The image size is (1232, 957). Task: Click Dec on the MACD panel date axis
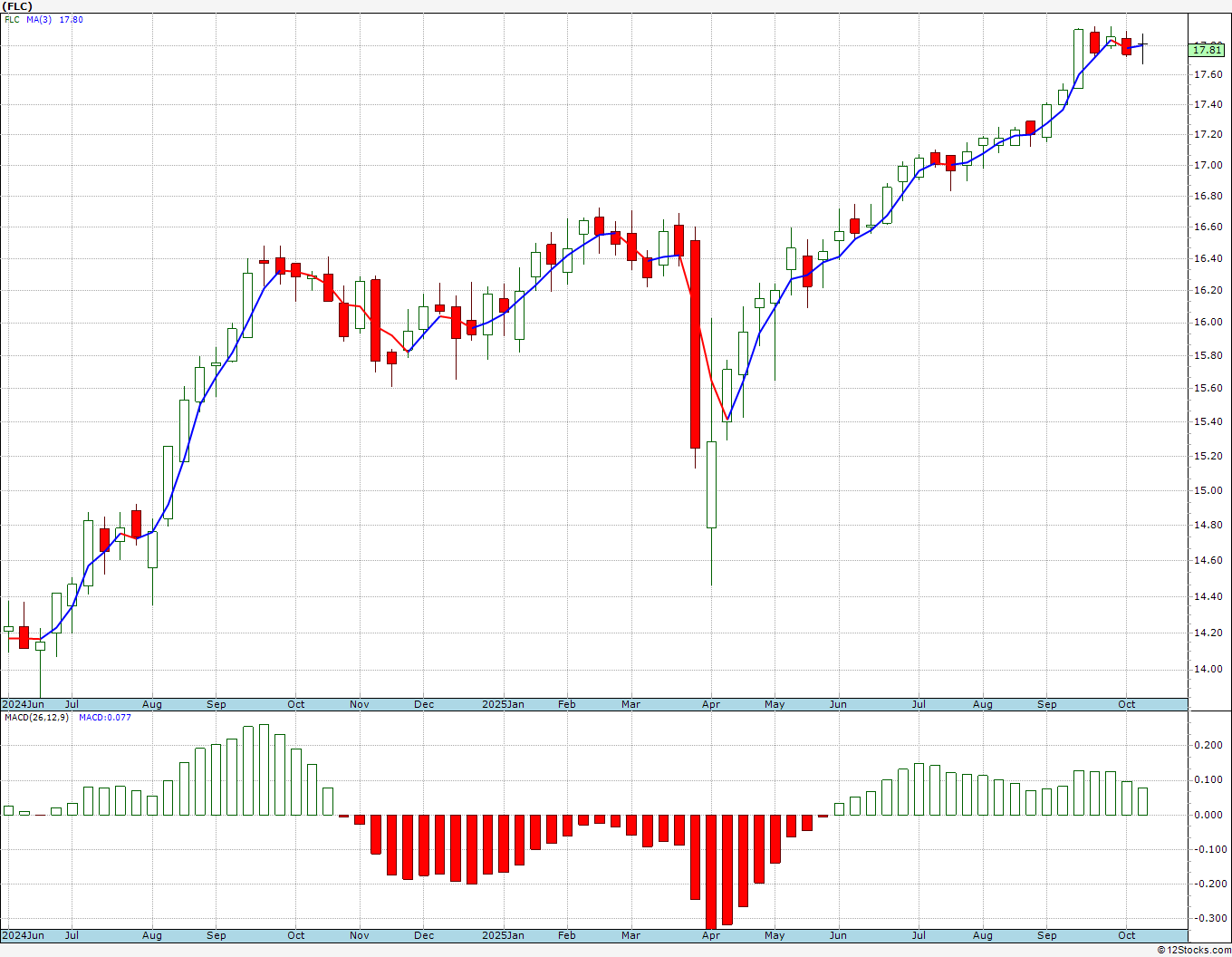point(424,935)
